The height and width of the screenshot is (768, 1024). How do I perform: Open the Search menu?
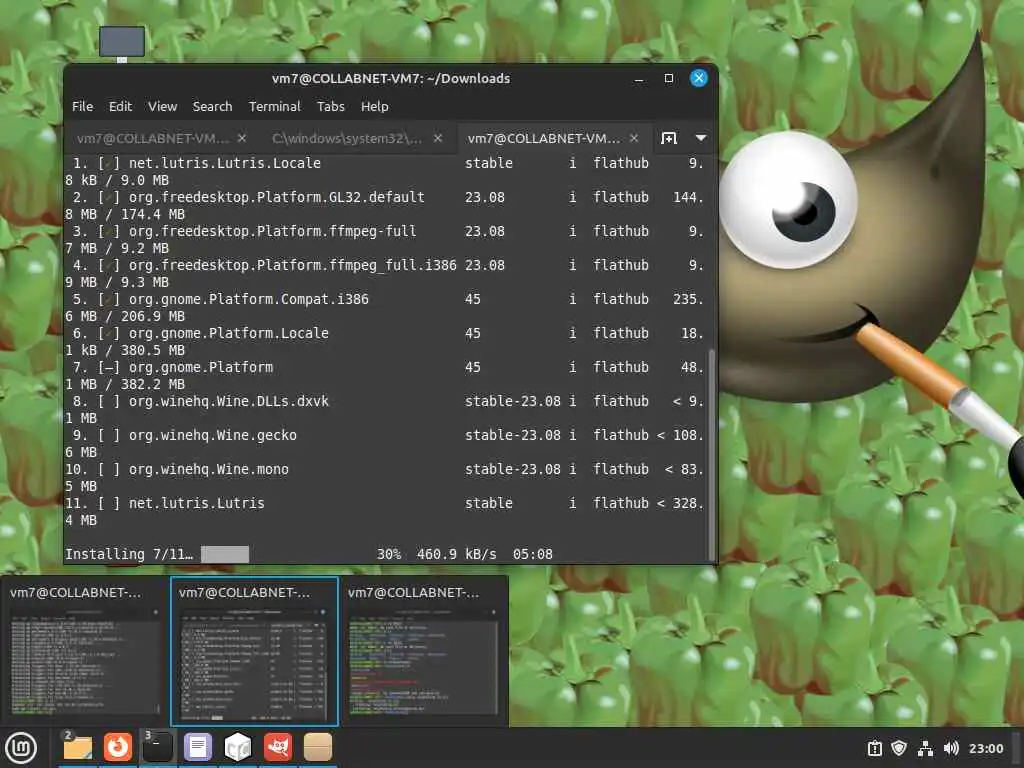[x=212, y=106]
